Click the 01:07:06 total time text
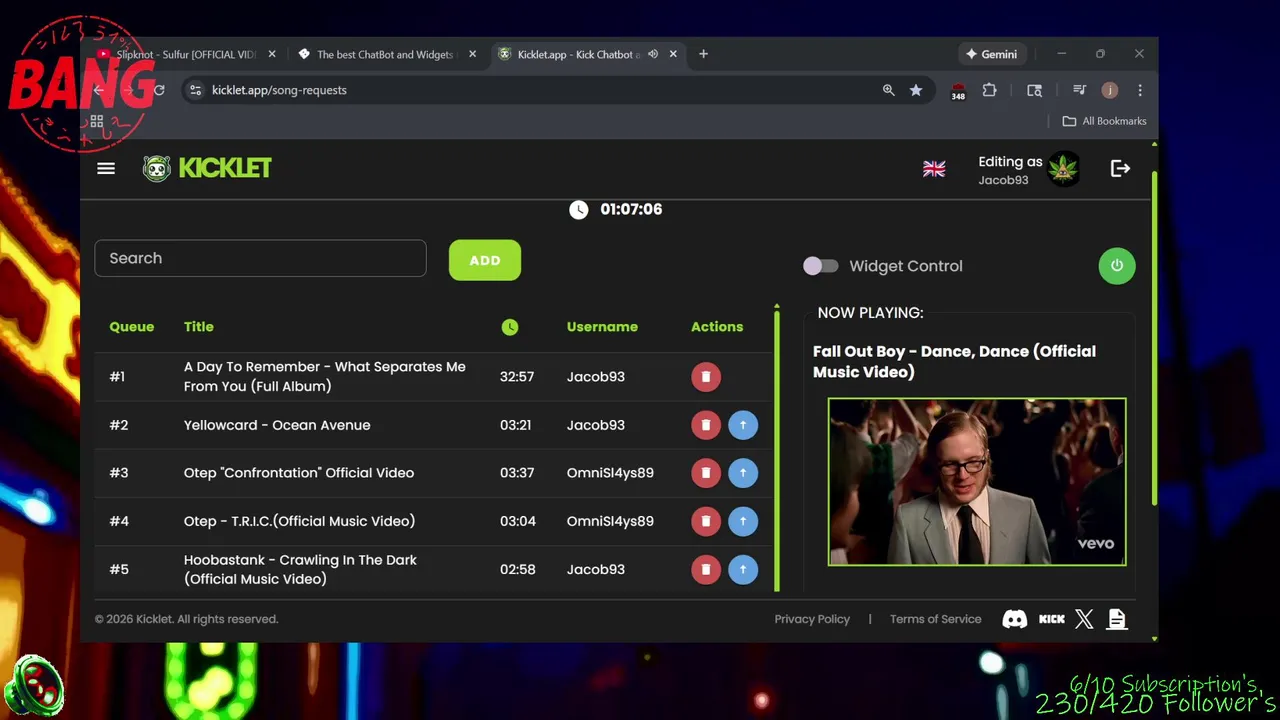 click(631, 209)
